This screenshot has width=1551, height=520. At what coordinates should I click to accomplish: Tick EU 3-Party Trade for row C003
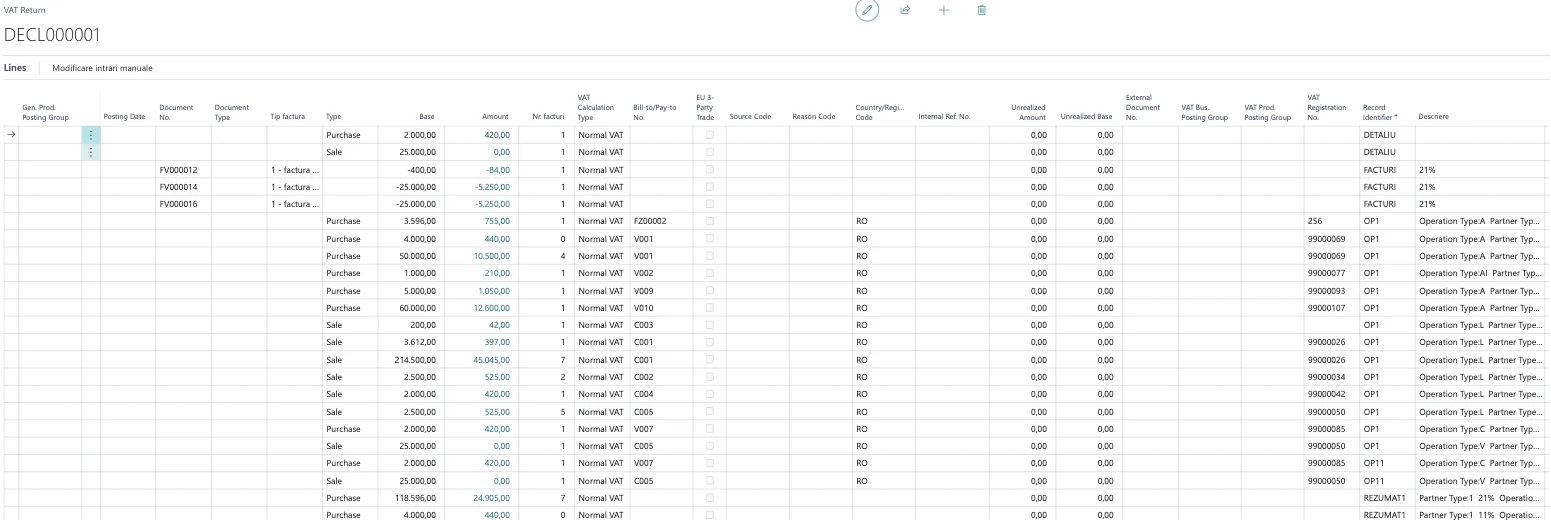coord(709,325)
